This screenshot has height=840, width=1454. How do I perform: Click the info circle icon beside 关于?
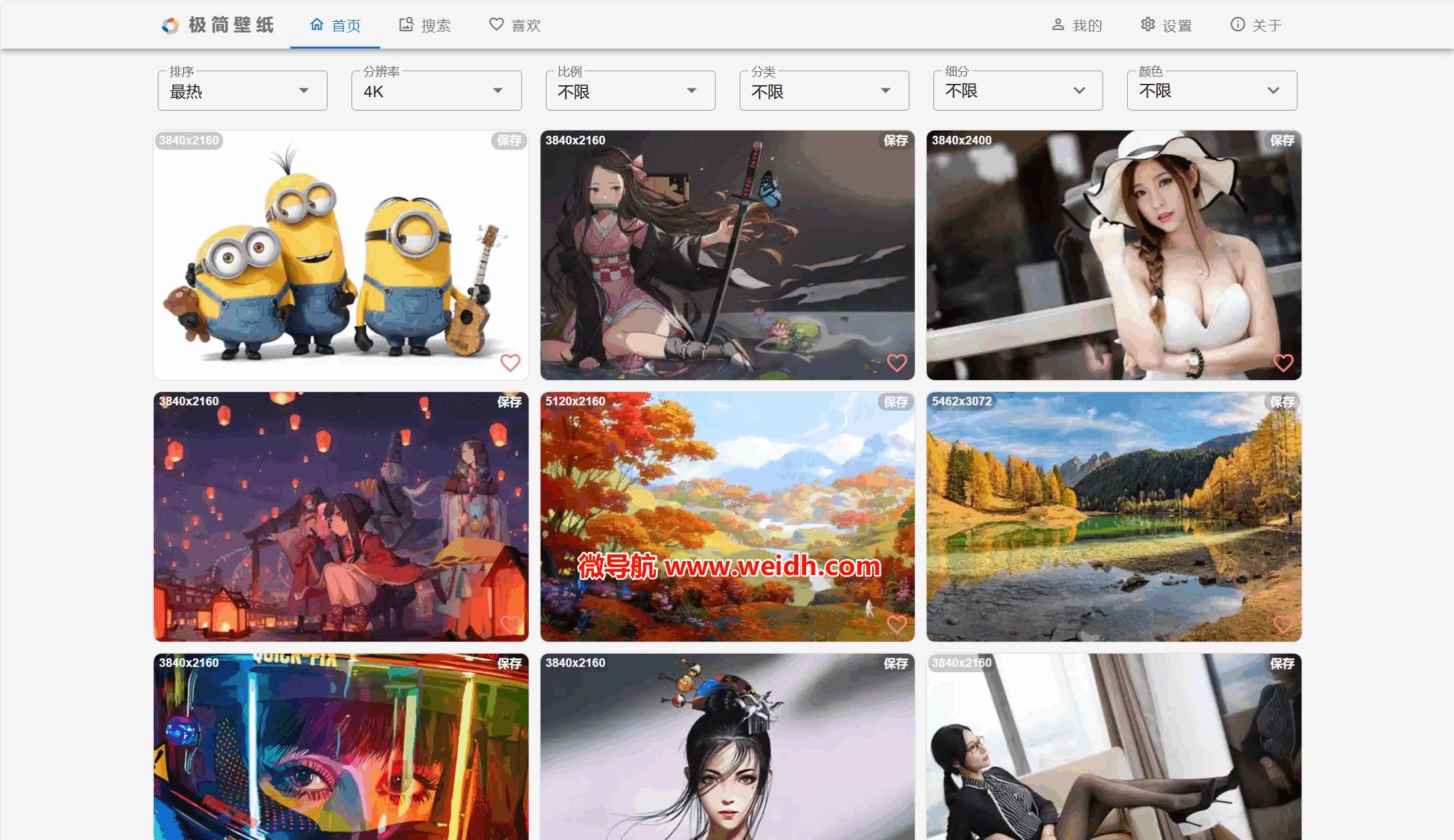tap(1238, 25)
